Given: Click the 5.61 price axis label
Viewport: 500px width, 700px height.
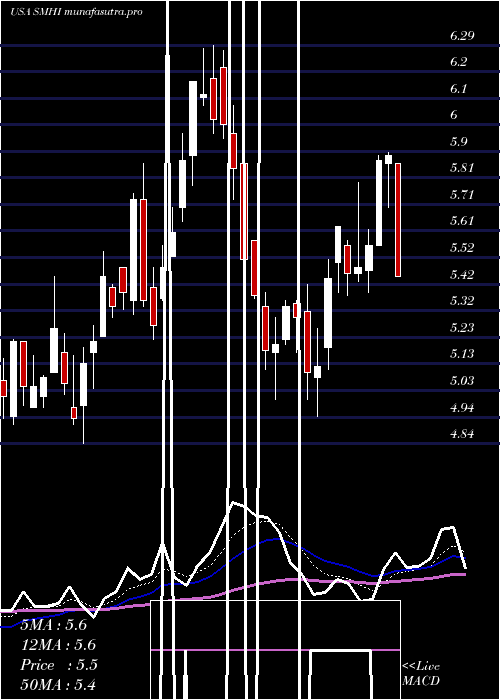Looking at the screenshot, I should click(x=462, y=221).
